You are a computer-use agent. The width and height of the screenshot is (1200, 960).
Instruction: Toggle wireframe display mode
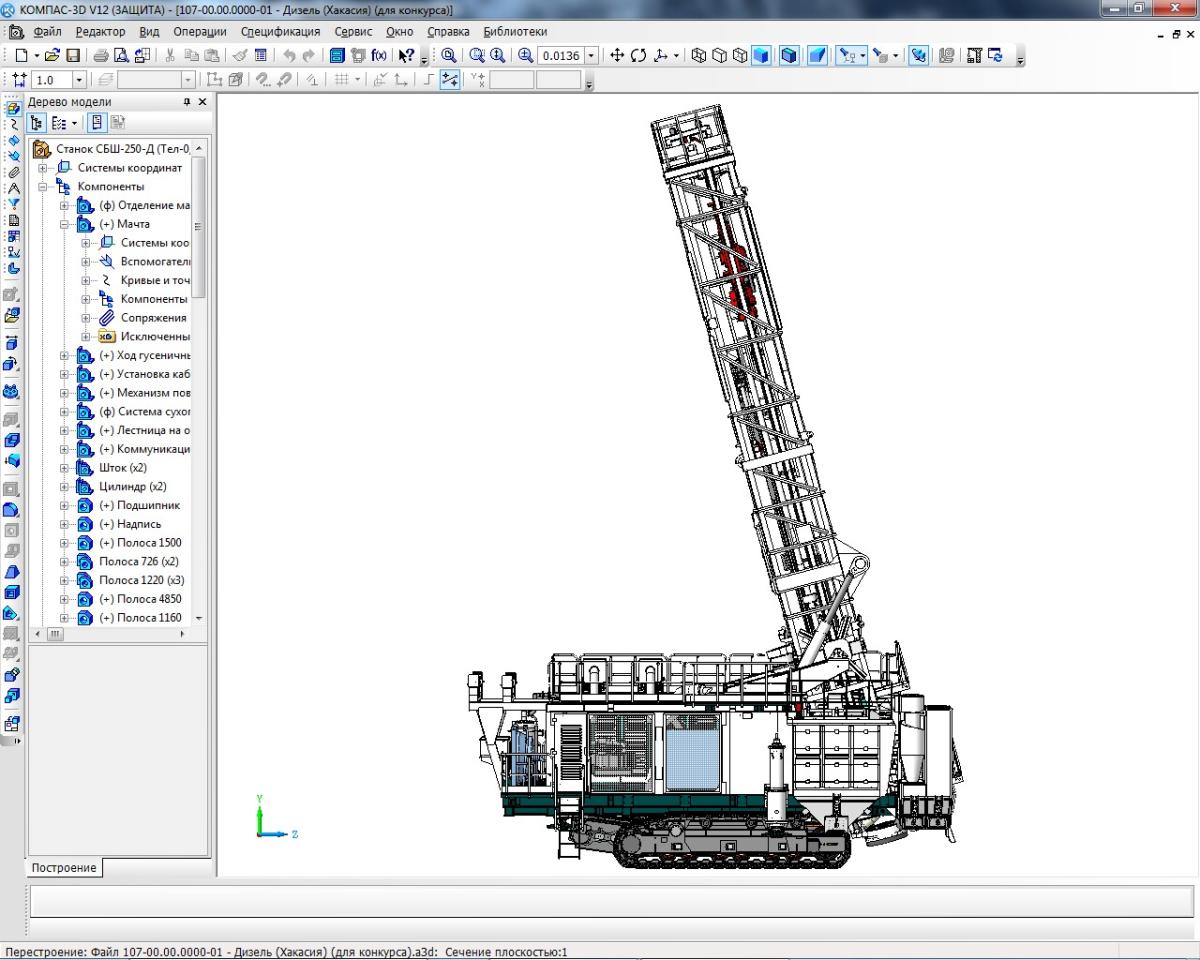click(698, 56)
